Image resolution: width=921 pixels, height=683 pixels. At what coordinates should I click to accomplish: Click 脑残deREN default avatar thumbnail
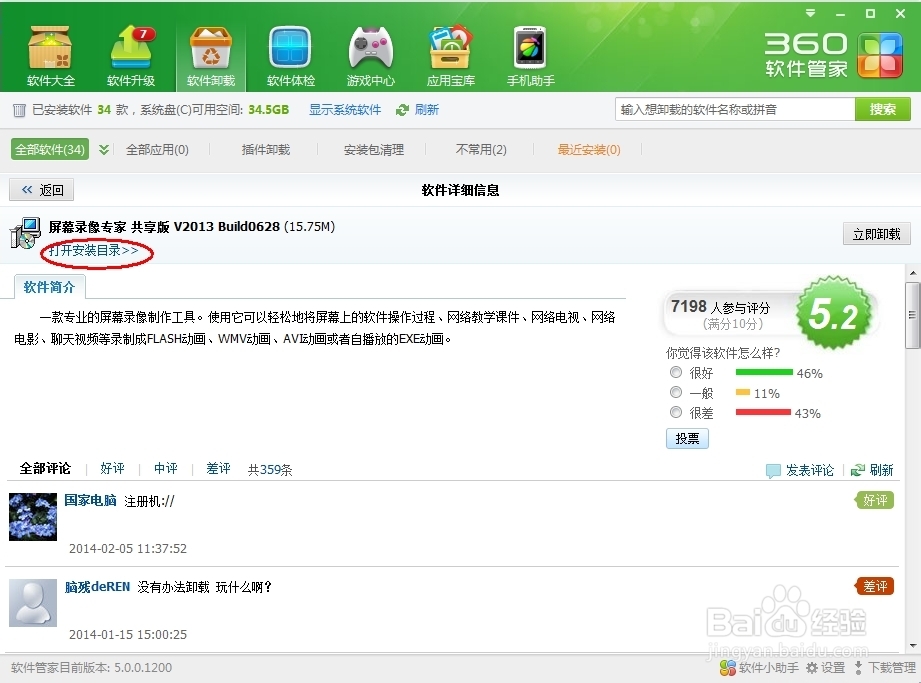coord(33,603)
